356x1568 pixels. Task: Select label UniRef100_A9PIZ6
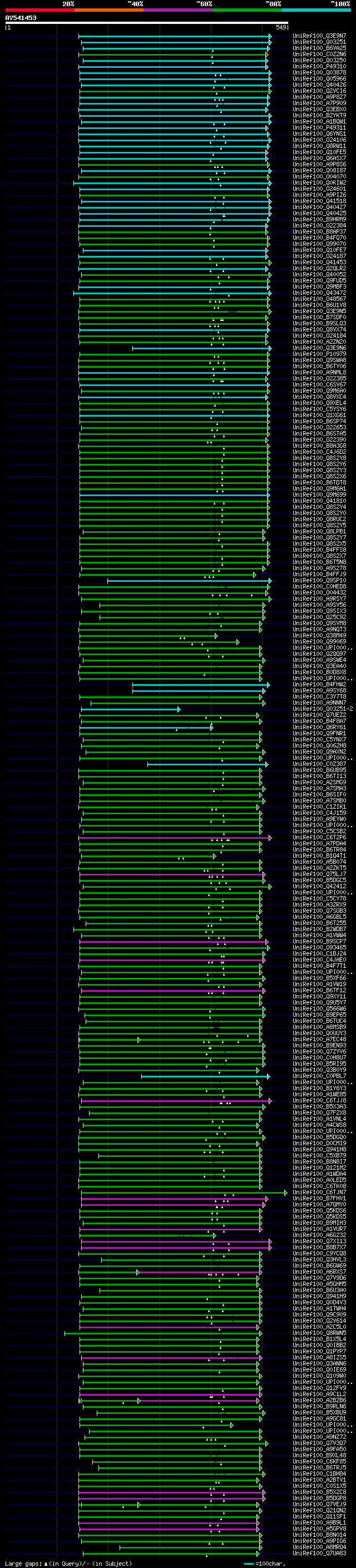319,195
